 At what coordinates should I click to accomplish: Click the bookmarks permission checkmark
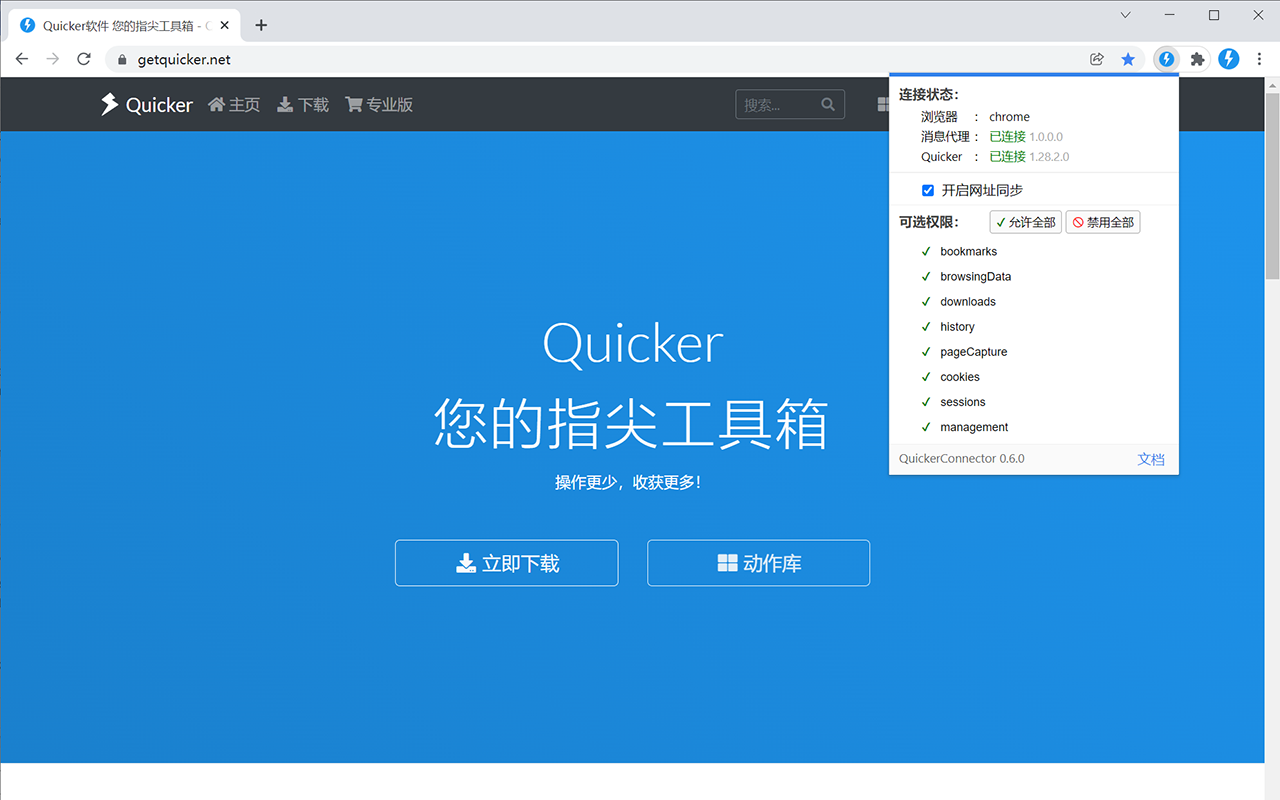pyautogui.click(x=925, y=251)
